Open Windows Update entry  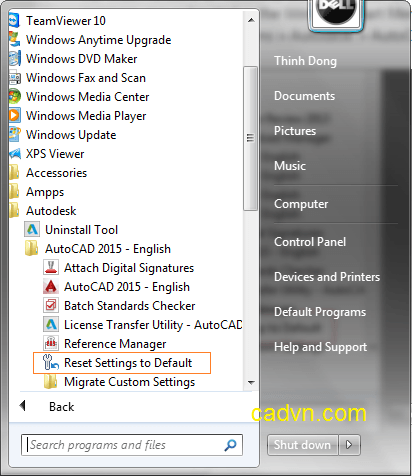coord(71,135)
